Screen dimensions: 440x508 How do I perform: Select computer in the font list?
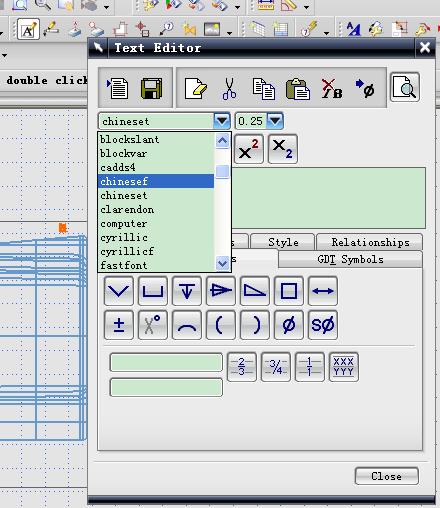[156, 223]
